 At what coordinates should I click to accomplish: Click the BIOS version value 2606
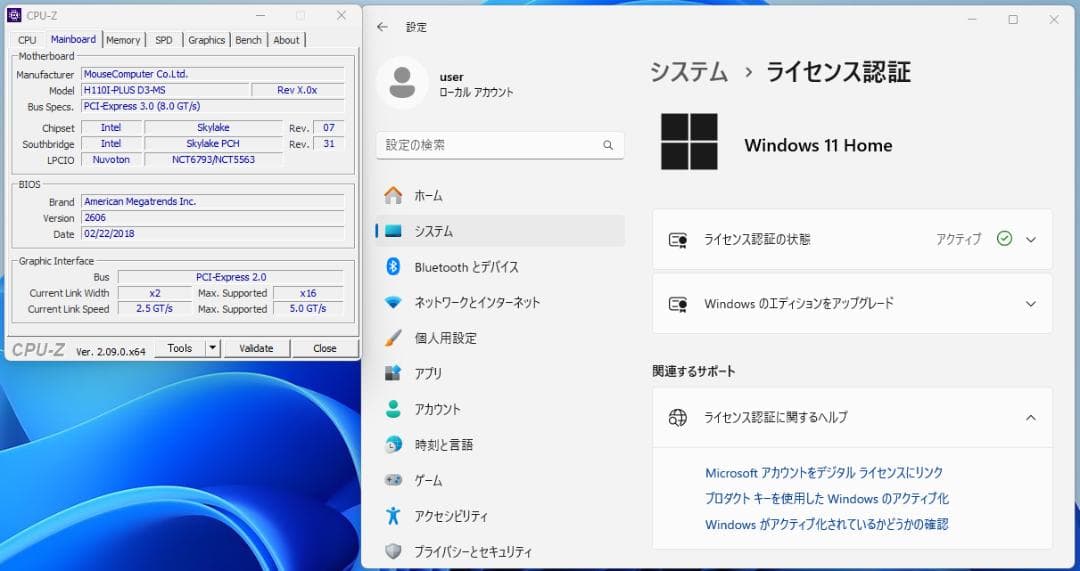(213, 218)
